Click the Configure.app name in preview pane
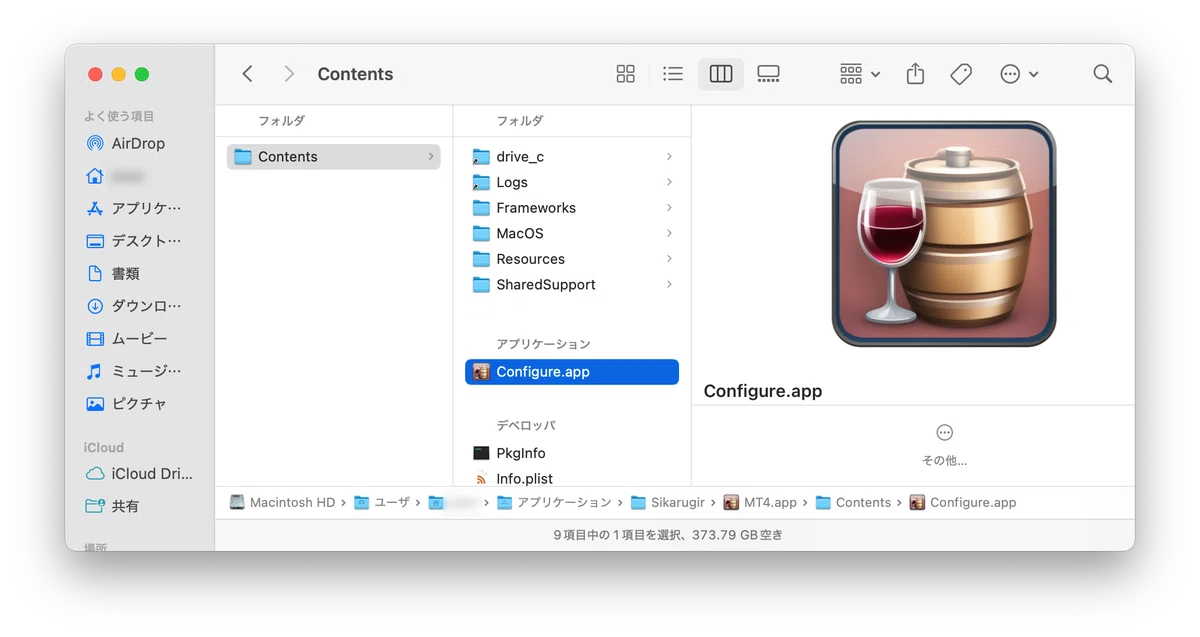Image resolution: width=1200 pixels, height=637 pixels. (763, 391)
